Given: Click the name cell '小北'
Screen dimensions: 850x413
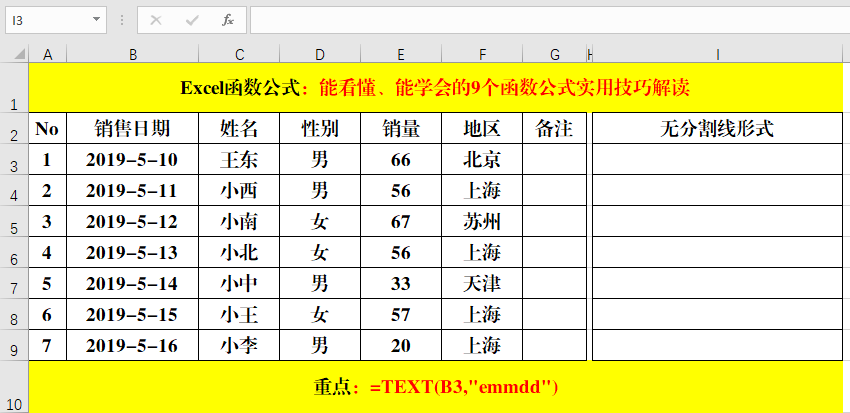Looking at the screenshot, I should pyautogui.click(x=239, y=252).
